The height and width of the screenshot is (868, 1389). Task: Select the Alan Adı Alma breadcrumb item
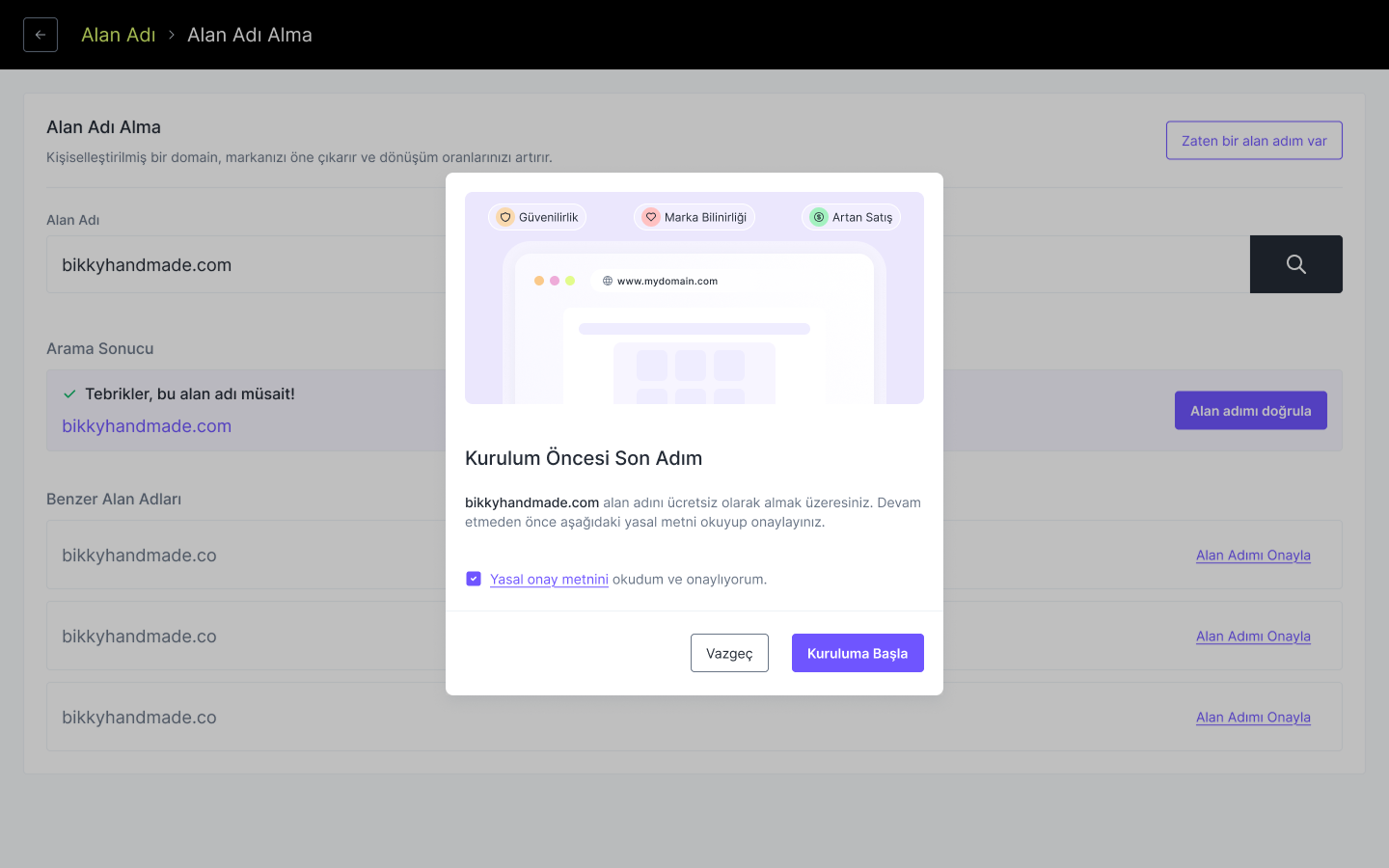tap(250, 35)
